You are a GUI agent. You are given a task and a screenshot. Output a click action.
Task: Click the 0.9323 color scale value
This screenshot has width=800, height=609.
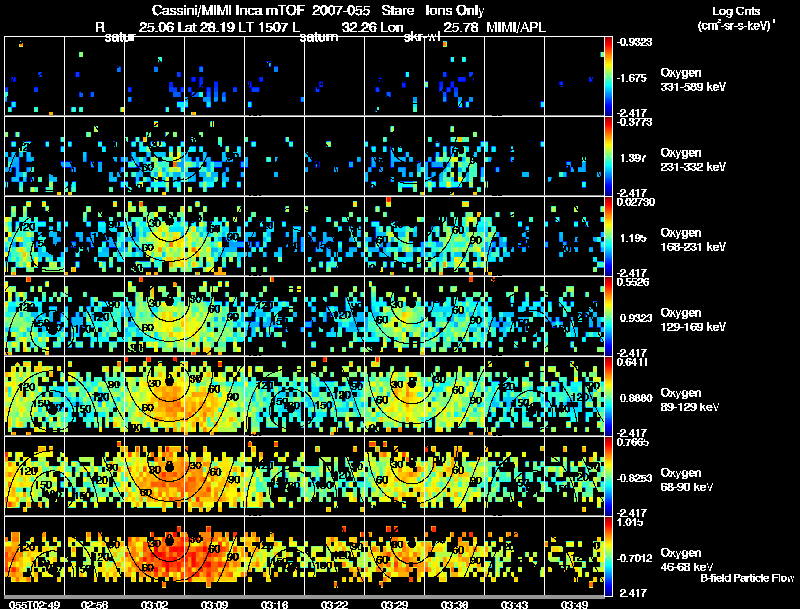click(x=636, y=318)
